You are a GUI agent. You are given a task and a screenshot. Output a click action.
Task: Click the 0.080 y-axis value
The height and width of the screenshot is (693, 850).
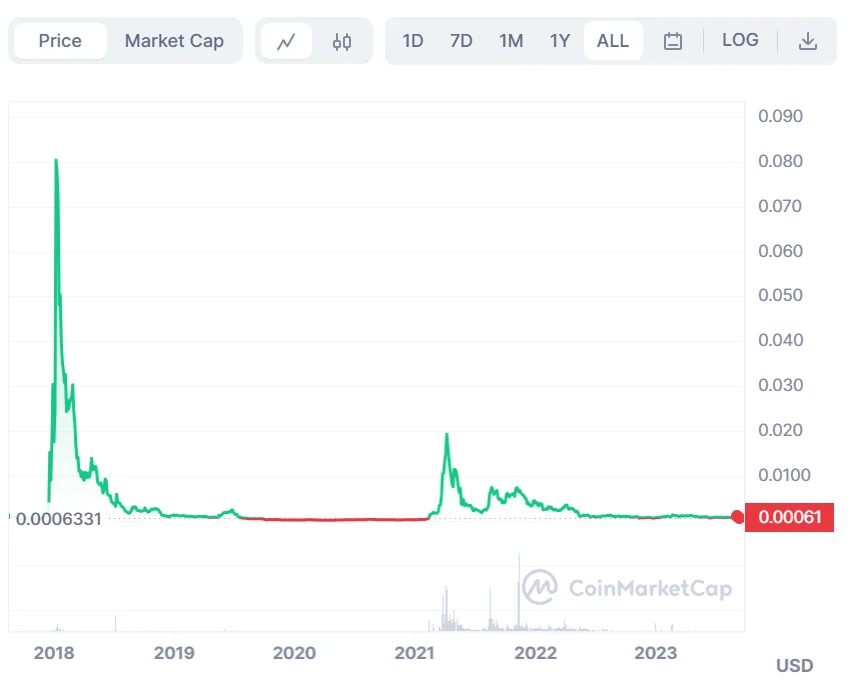[x=780, y=161]
